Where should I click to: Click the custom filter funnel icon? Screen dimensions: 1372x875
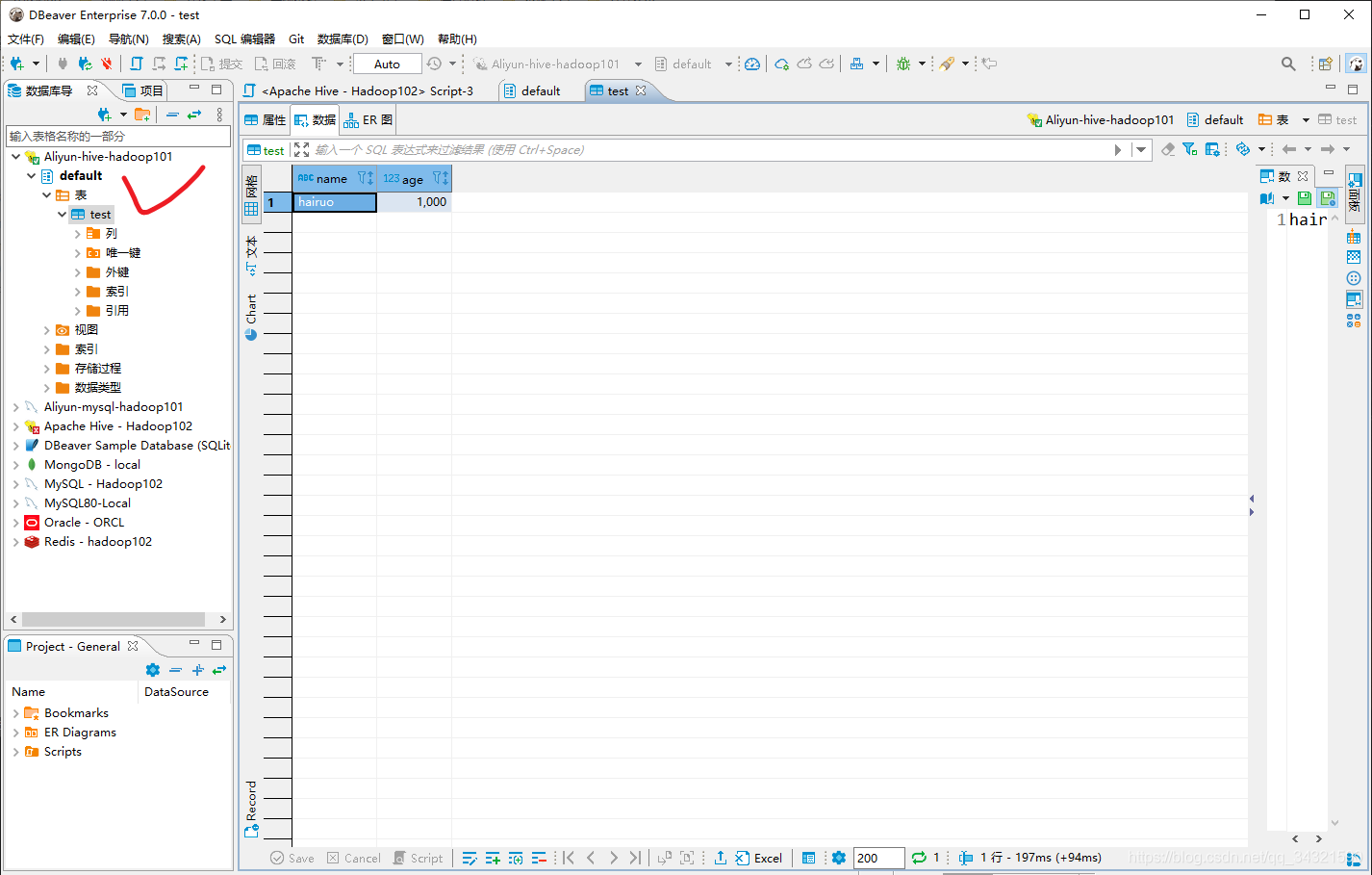click(1190, 149)
